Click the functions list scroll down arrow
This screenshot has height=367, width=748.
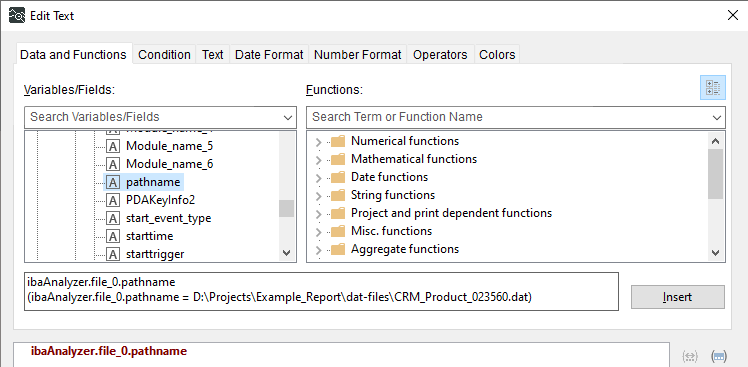(x=716, y=253)
